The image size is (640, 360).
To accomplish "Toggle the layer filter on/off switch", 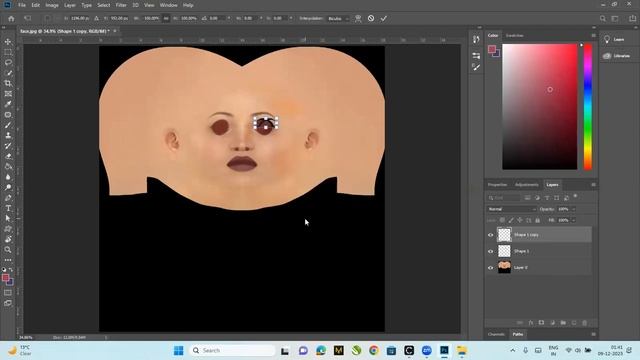I will 575,197.
